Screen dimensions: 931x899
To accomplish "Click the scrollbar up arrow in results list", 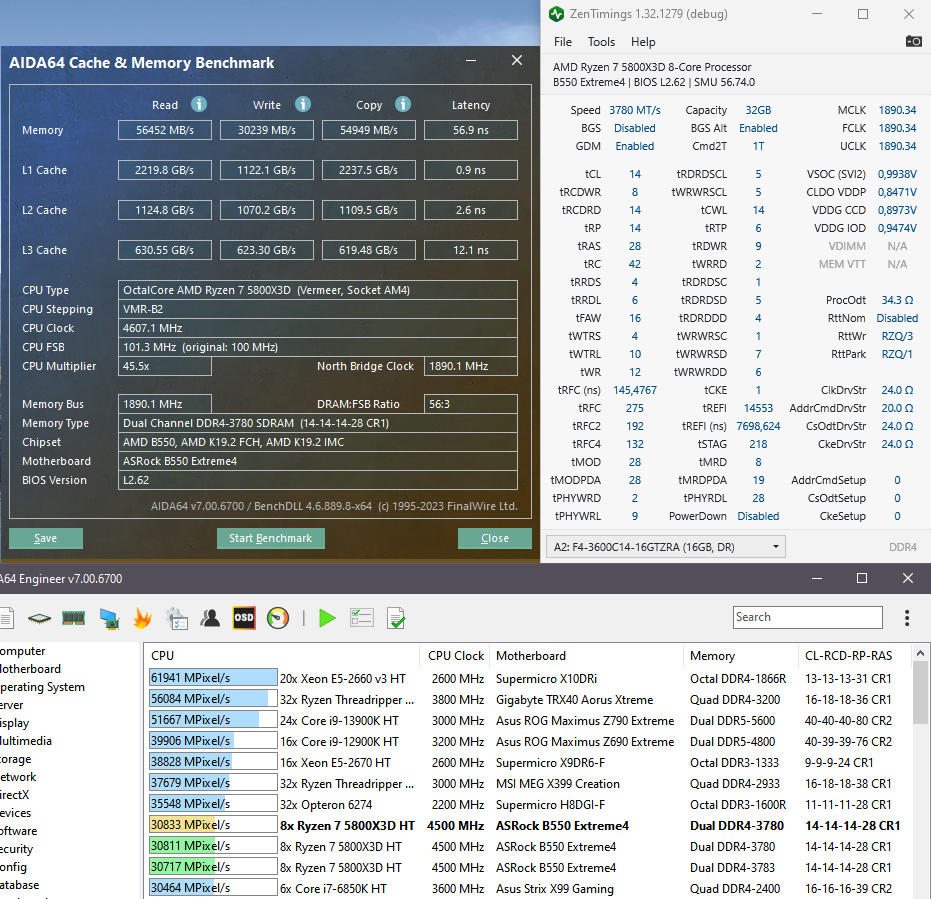I will pos(920,653).
